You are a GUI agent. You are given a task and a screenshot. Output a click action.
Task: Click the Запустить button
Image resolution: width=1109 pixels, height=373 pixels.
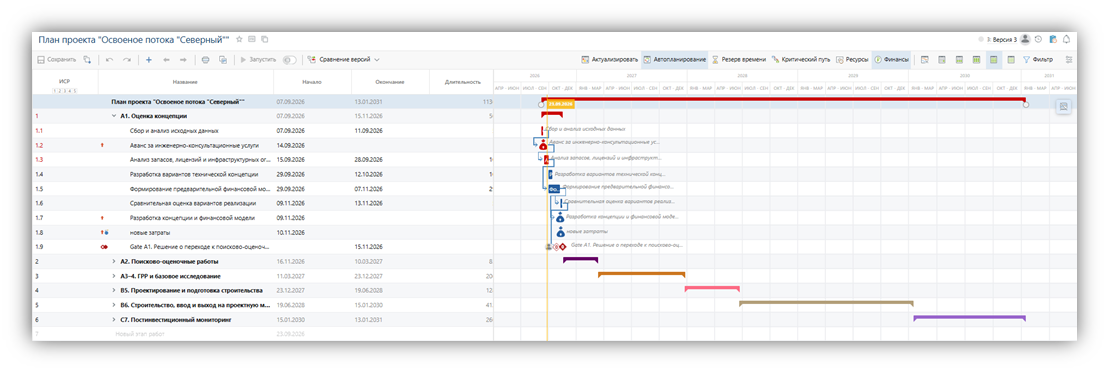(x=258, y=60)
